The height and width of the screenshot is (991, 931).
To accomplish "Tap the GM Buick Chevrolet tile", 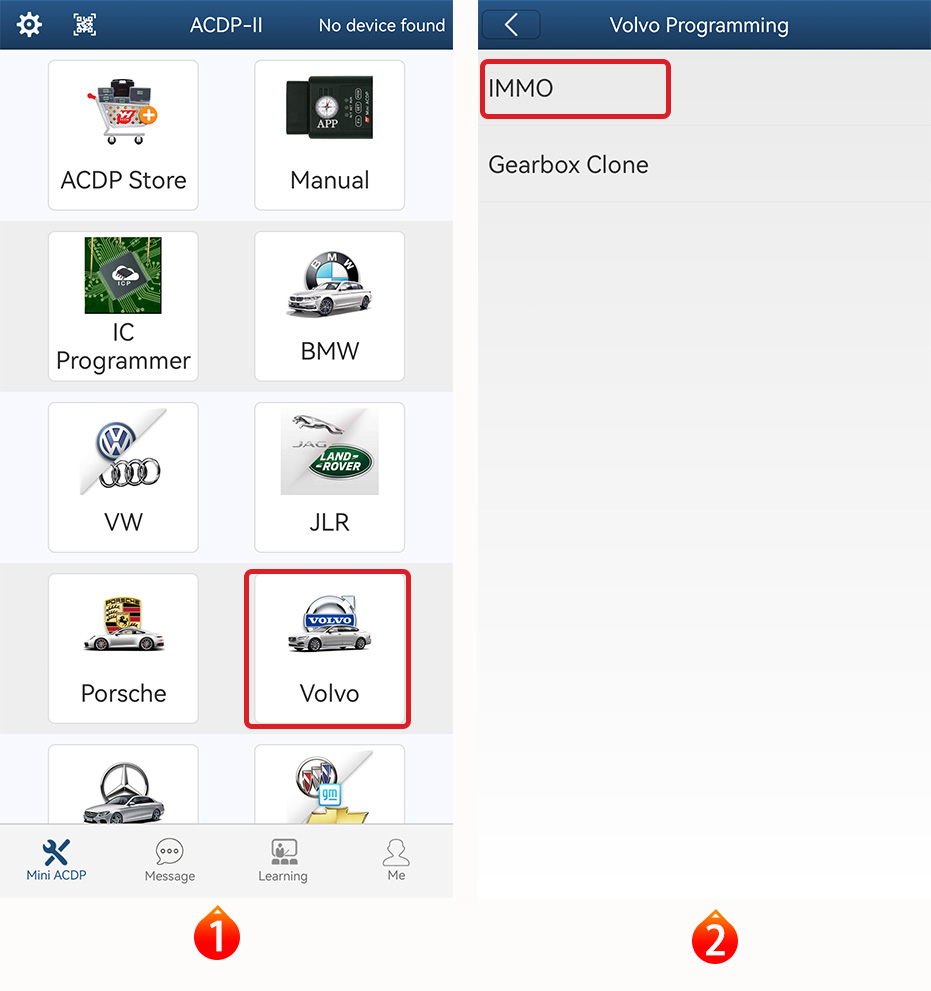I will 329,787.
